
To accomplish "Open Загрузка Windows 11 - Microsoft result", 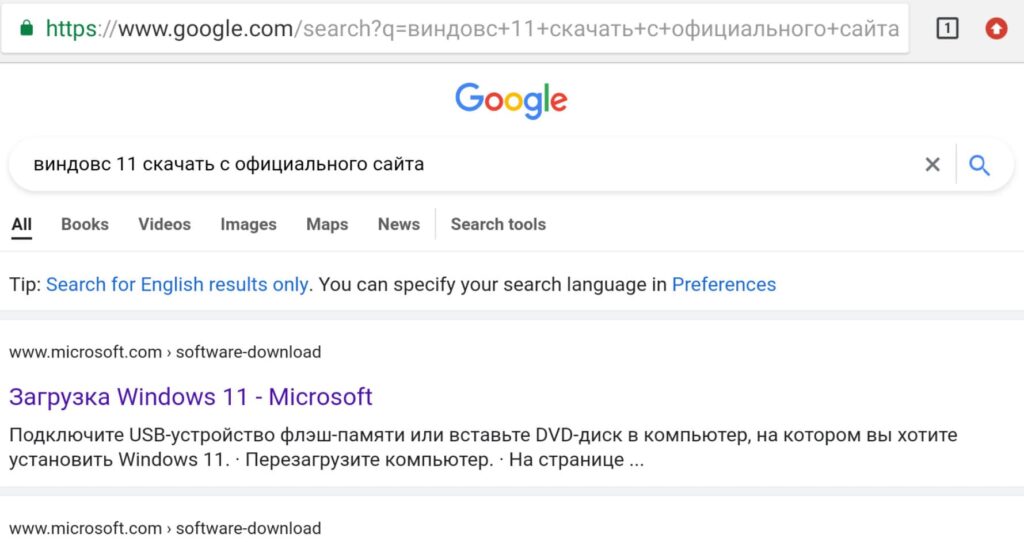I will 191,397.
